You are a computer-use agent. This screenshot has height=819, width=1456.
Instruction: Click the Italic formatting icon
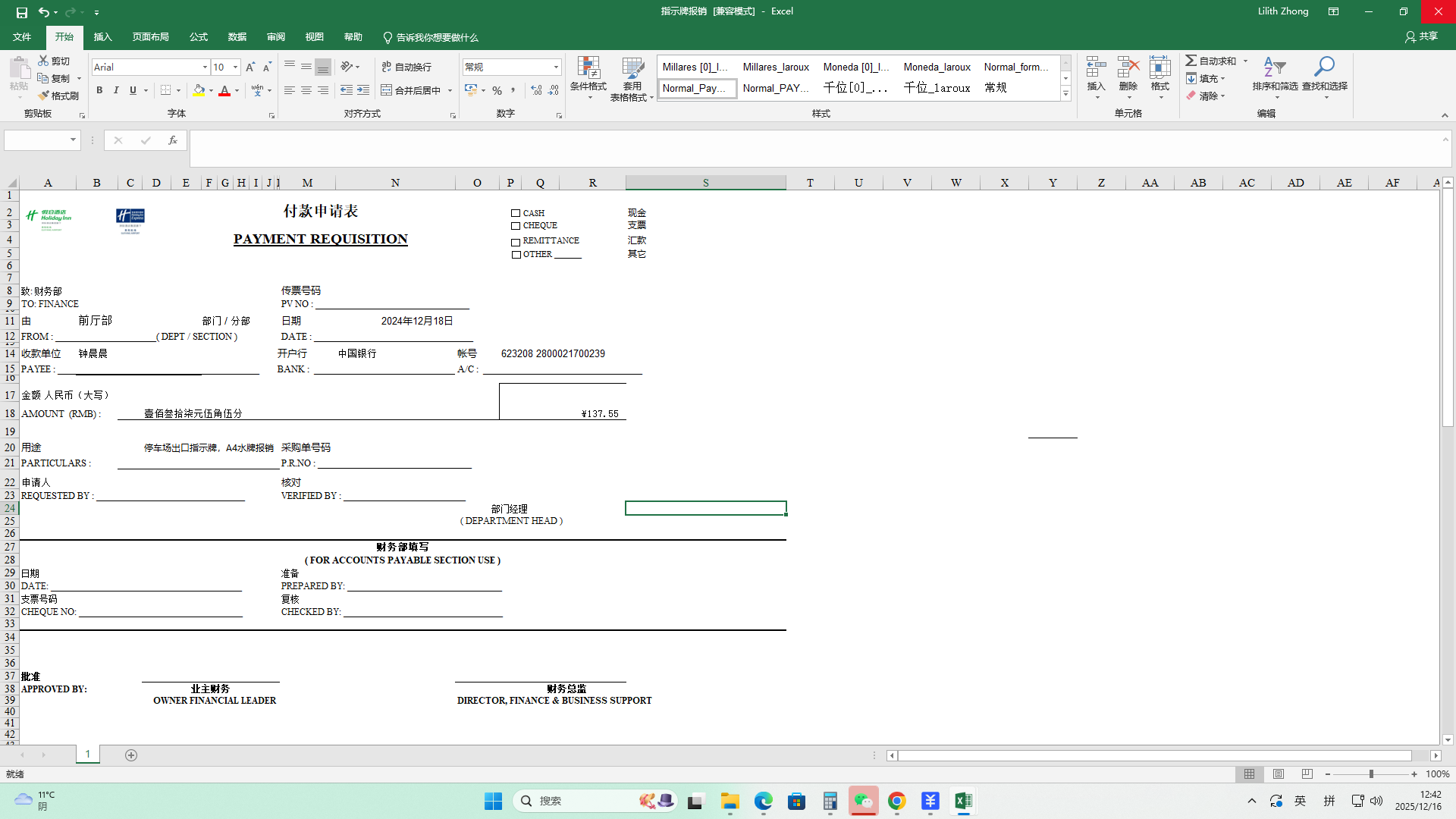(116, 90)
